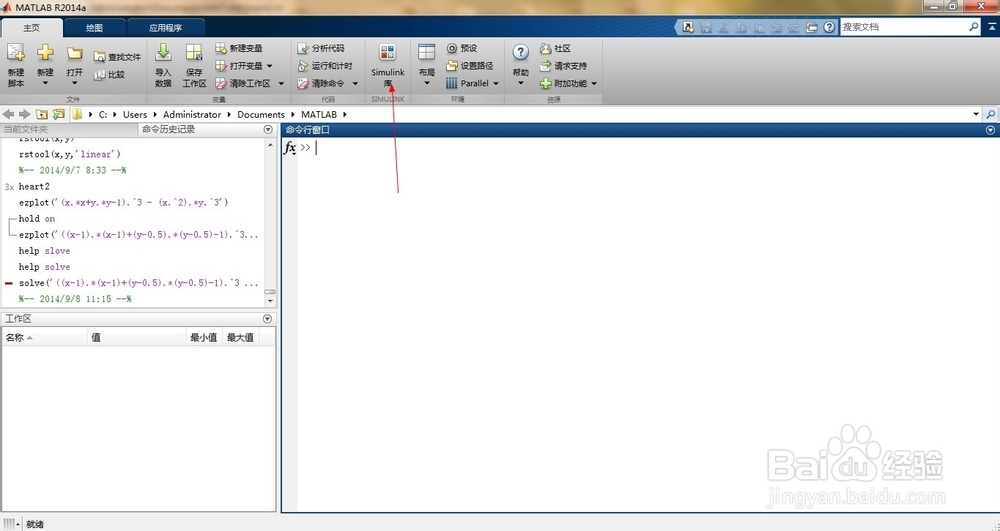Click the Users segment in the path
The image size is (1000, 531).
[x=135, y=114]
